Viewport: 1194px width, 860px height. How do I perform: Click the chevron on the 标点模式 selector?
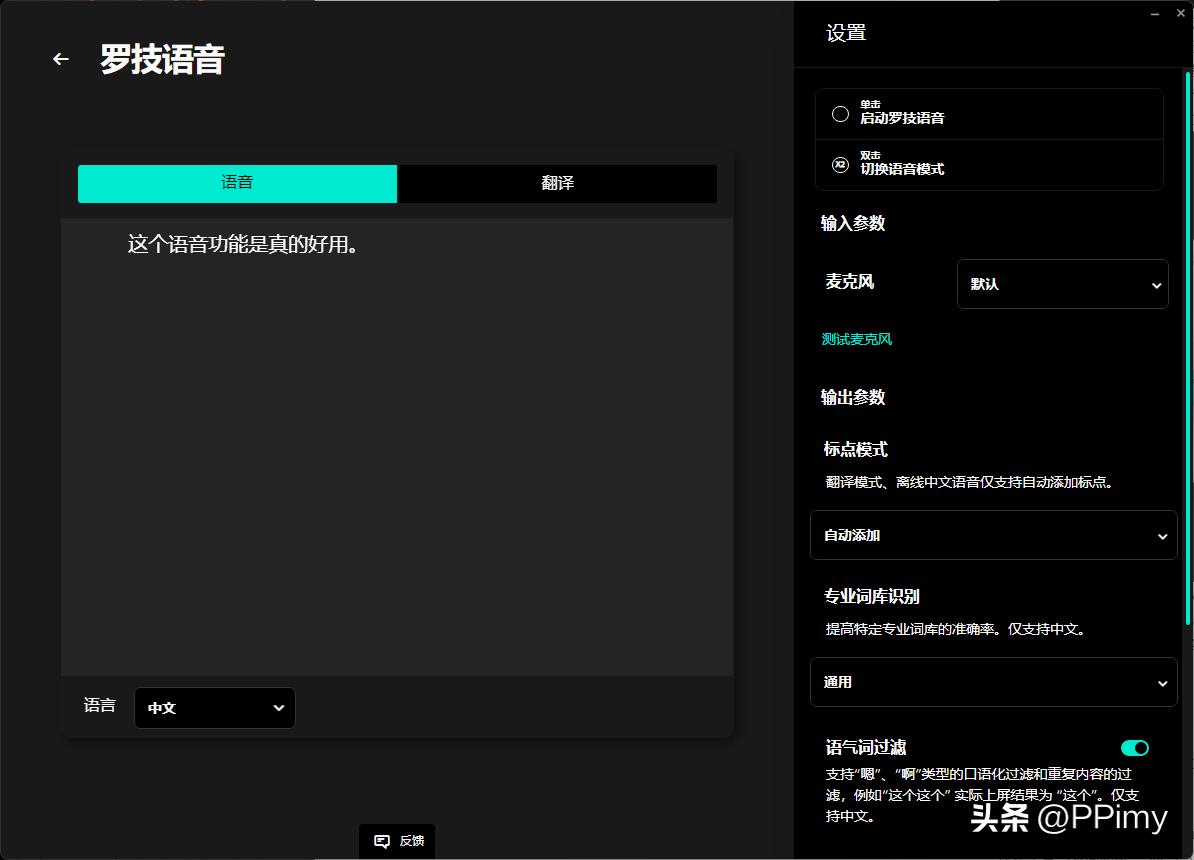point(1162,535)
